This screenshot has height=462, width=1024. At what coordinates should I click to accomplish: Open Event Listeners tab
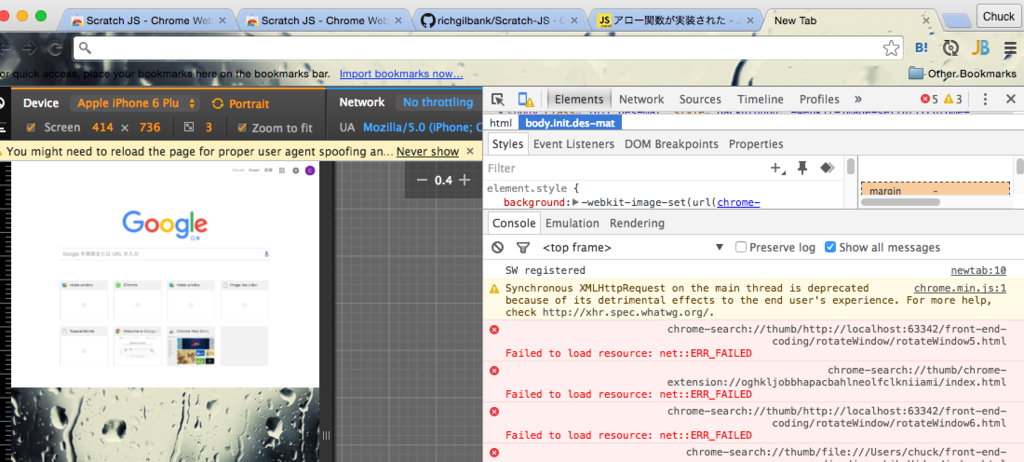coord(573,144)
